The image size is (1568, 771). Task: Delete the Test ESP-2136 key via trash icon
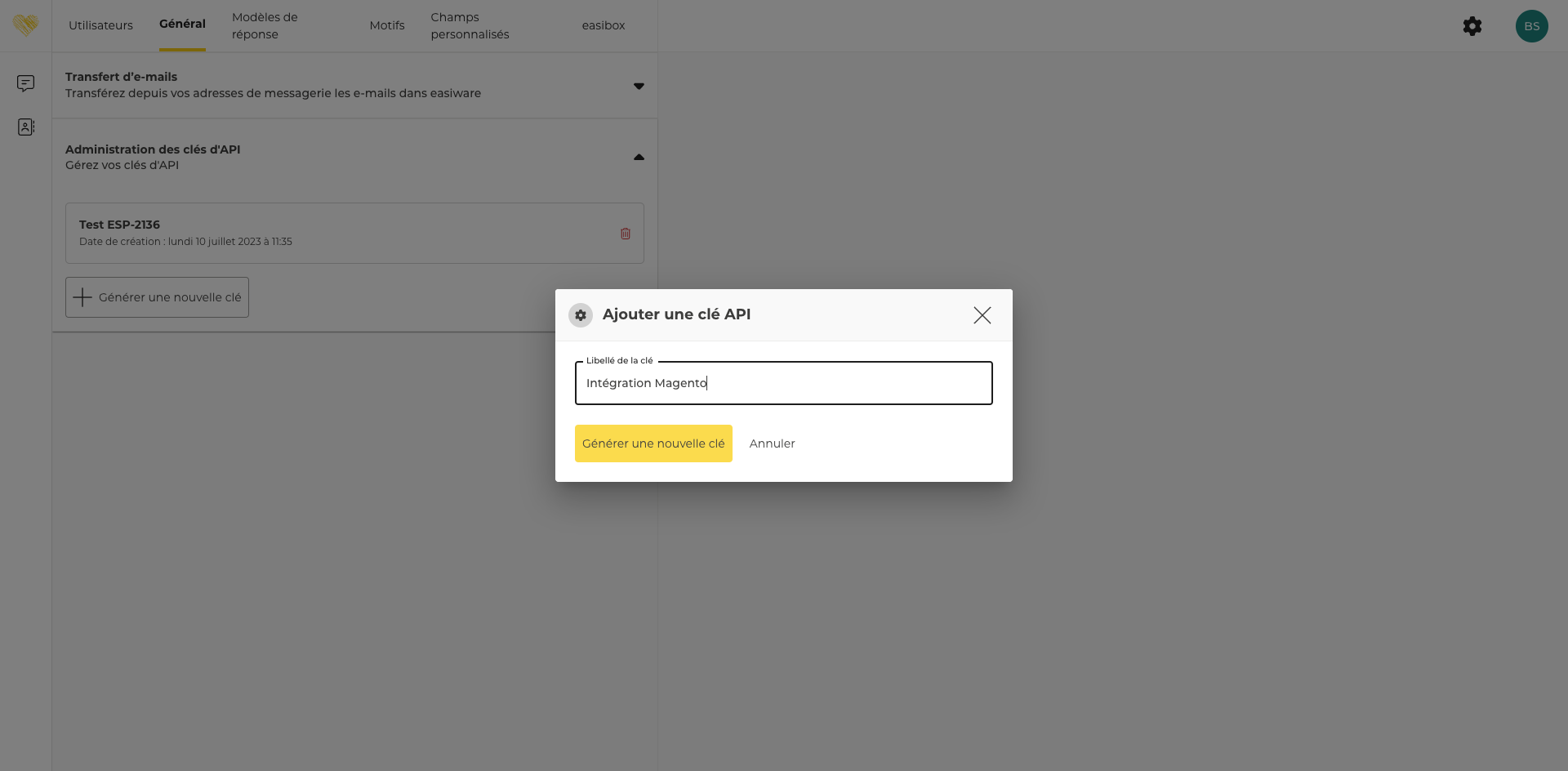click(626, 234)
